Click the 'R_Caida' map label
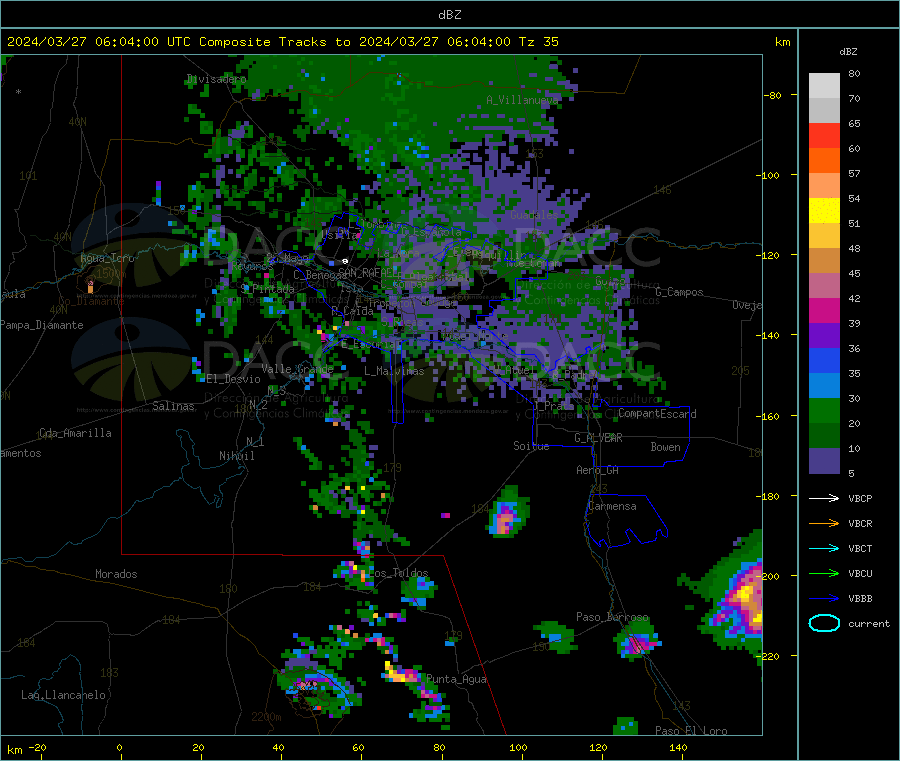Viewport: 900px width, 761px height. 352,311
